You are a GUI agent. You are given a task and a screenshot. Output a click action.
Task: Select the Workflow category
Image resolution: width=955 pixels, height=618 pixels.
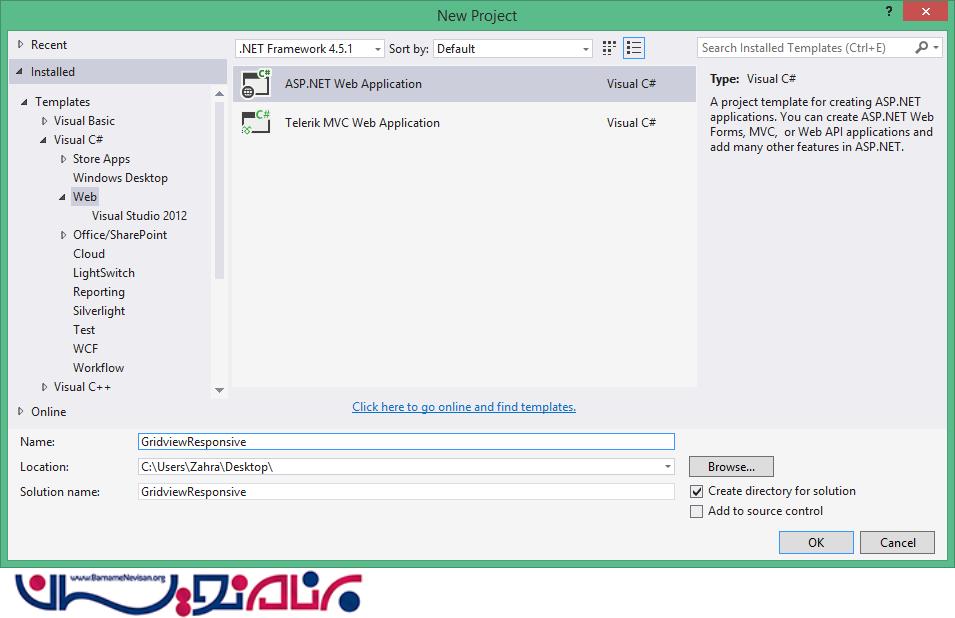[x=98, y=368]
